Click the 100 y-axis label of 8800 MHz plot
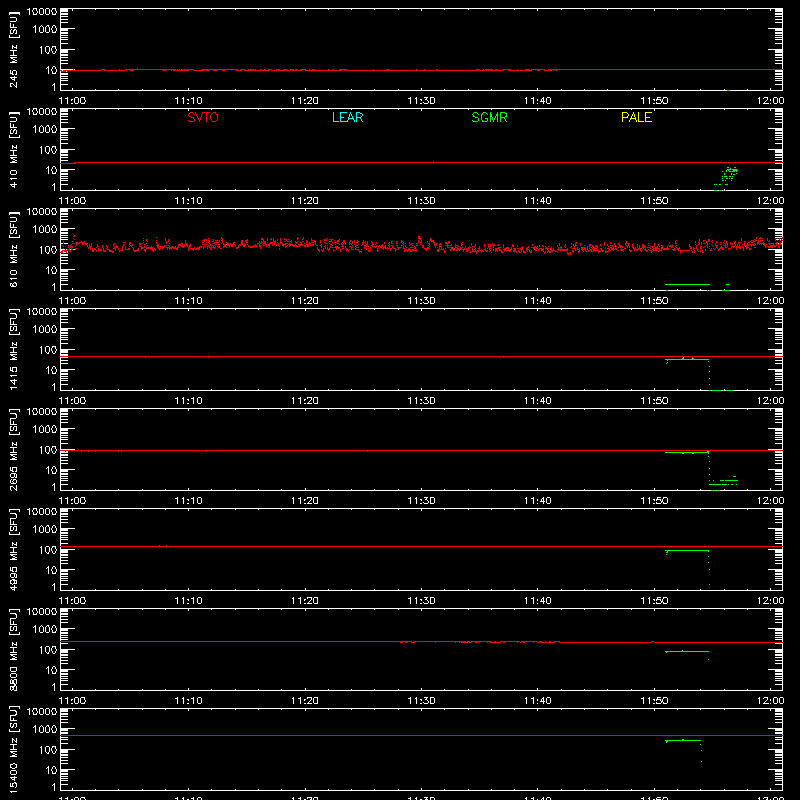The width and height of the screenshot is (800, 800). click(48, 649)
